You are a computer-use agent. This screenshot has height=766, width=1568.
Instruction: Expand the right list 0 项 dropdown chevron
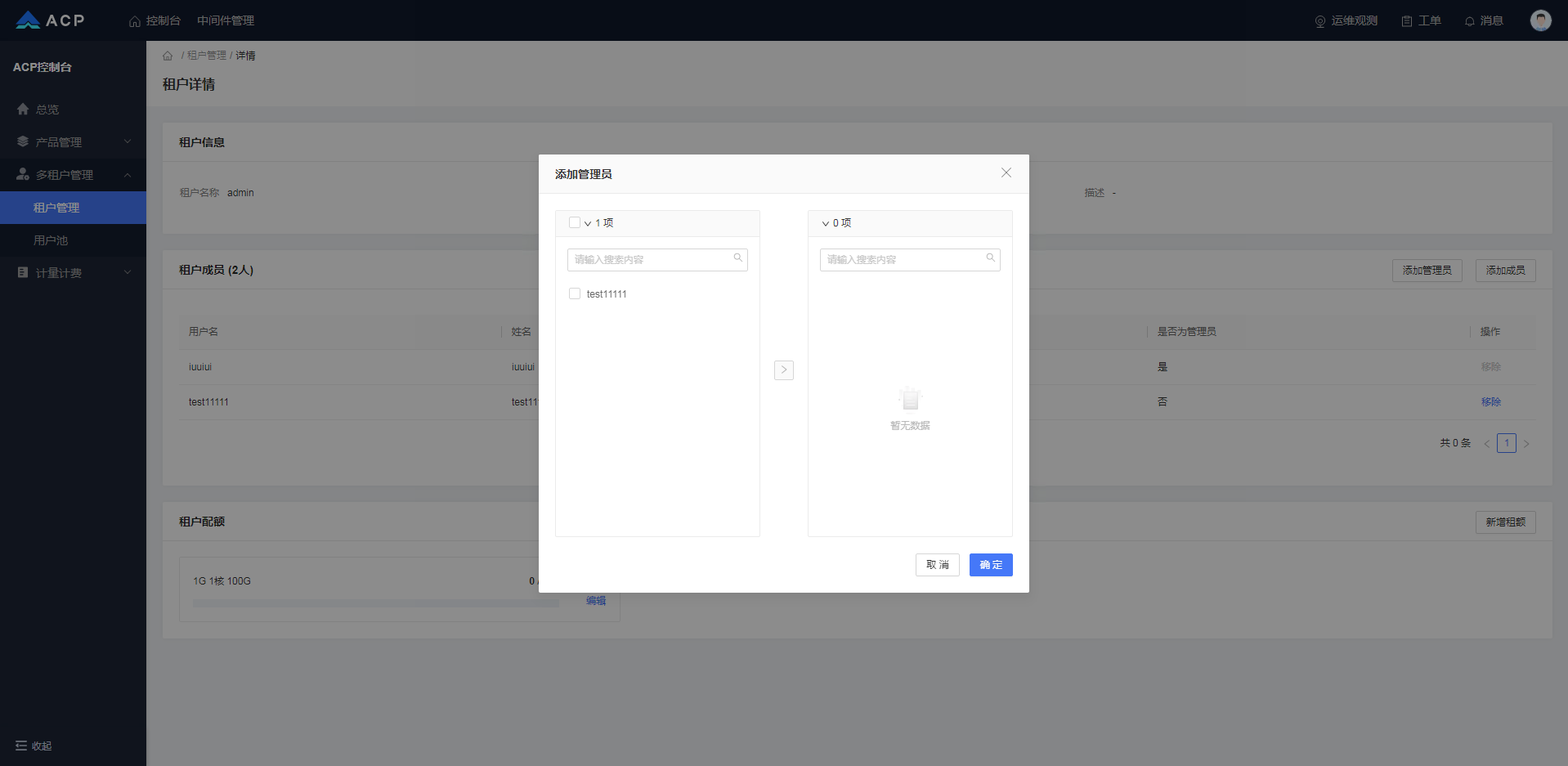click(x=826, y=223)
